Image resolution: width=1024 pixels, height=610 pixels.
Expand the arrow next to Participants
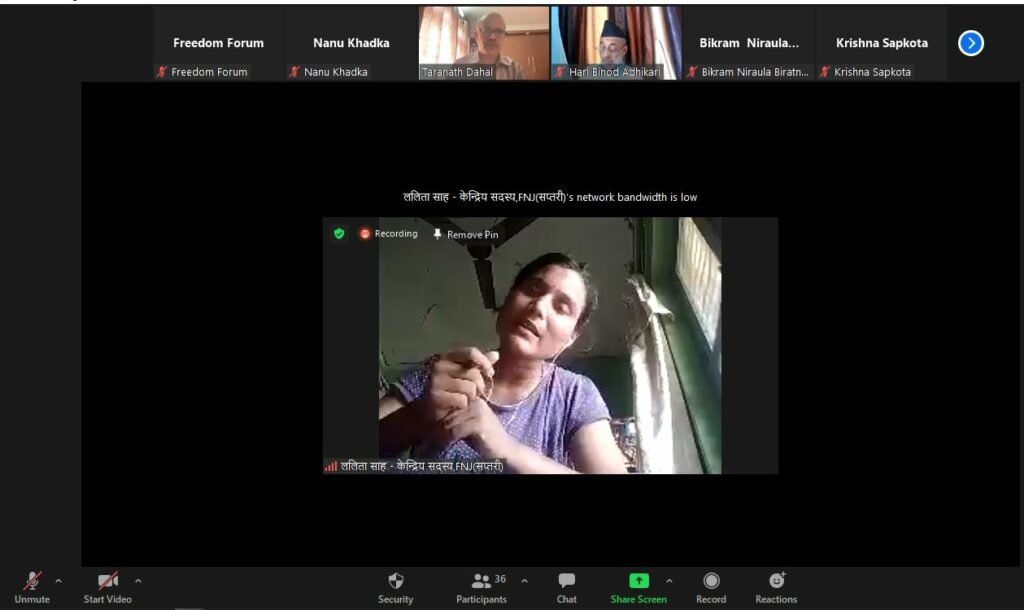[524, 580]
